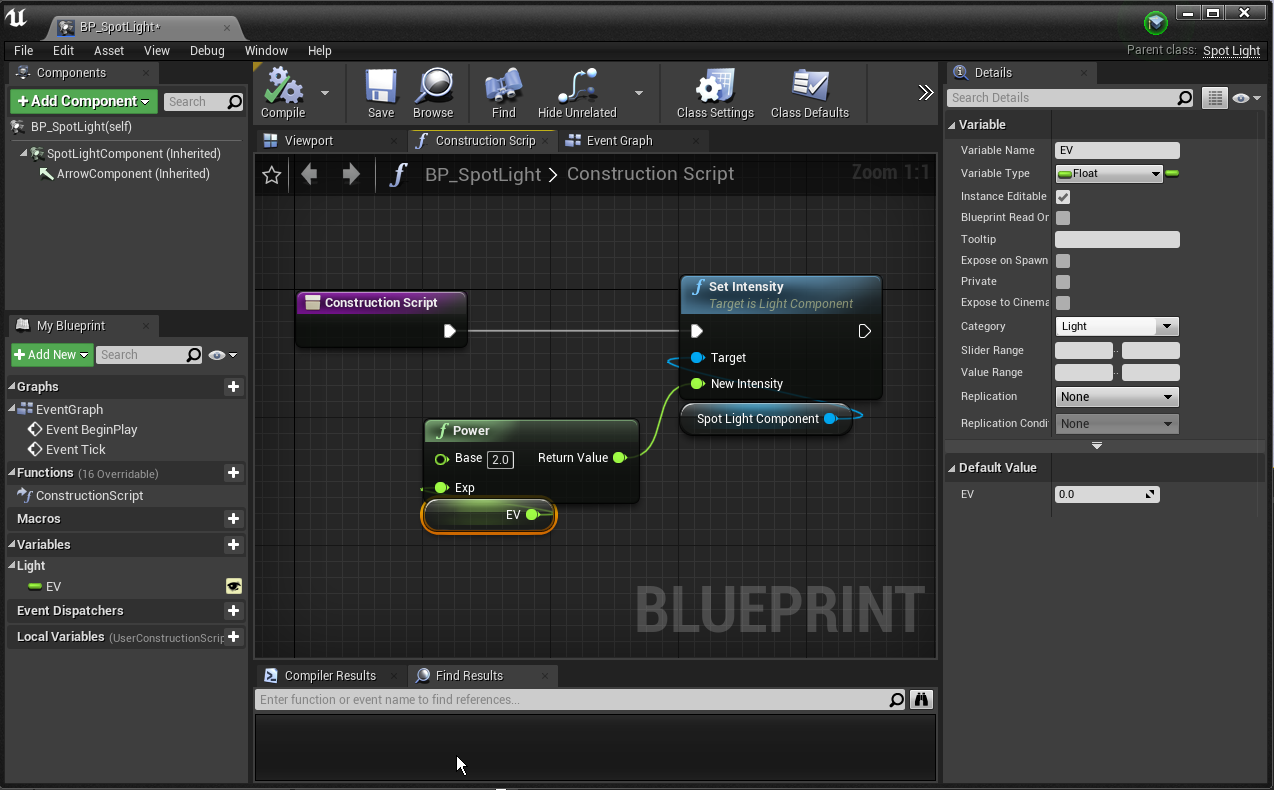Image resolution: width=1274 pixels, height=790 pixels.
Task: Add a new function with plus
Action: (x=233, y=473)
